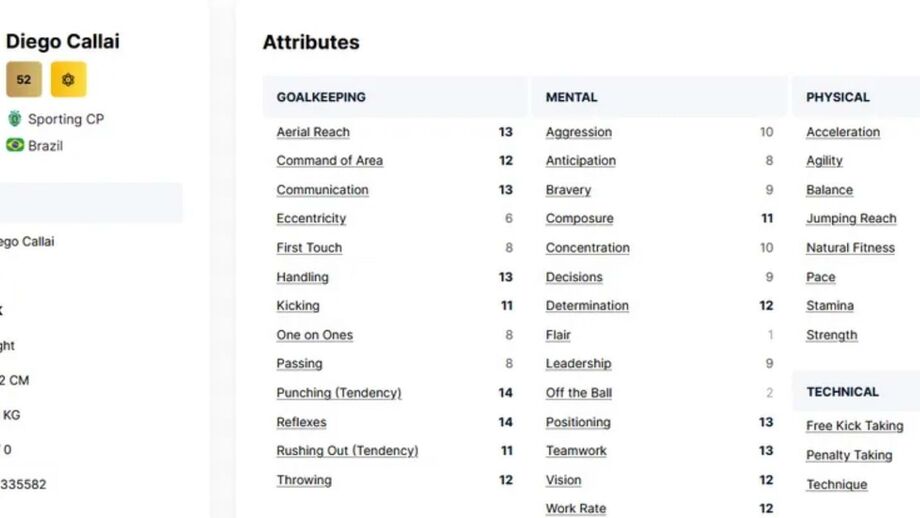The image size is (920, 518).
Task: Click the Off the Ball link
Action: click(x=578, y=393)
